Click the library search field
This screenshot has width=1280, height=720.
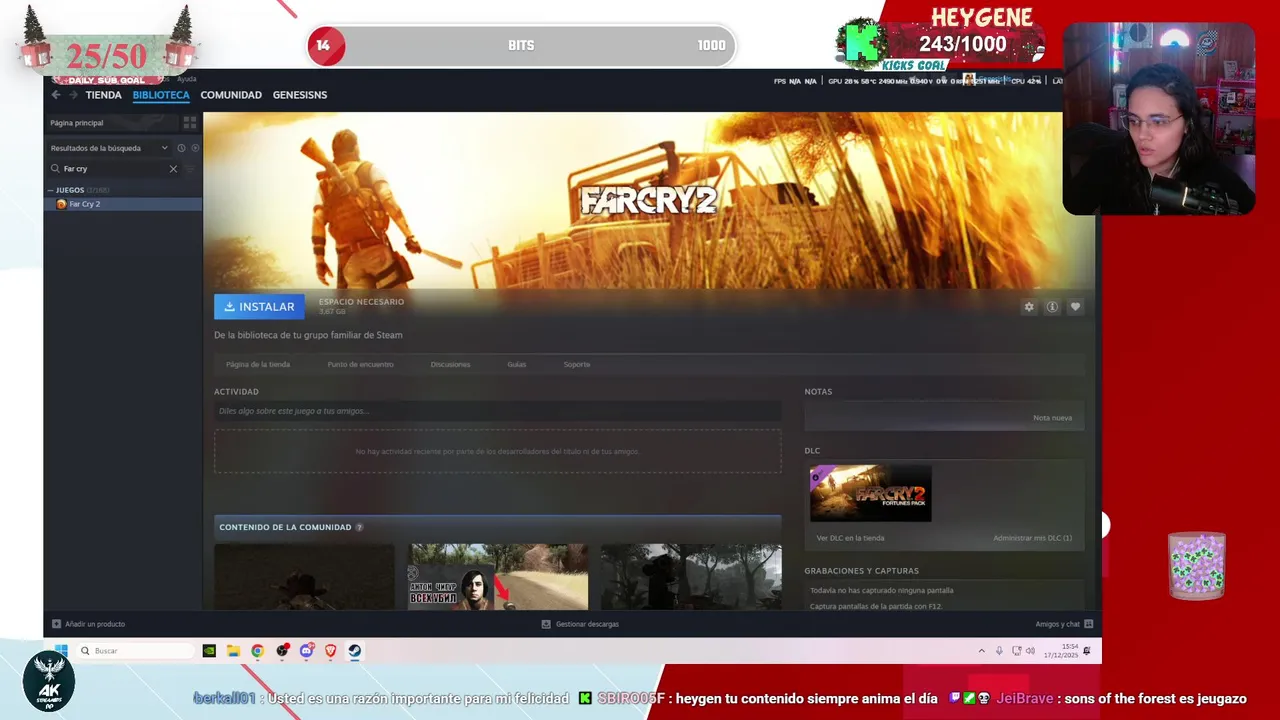click(115, 169)
